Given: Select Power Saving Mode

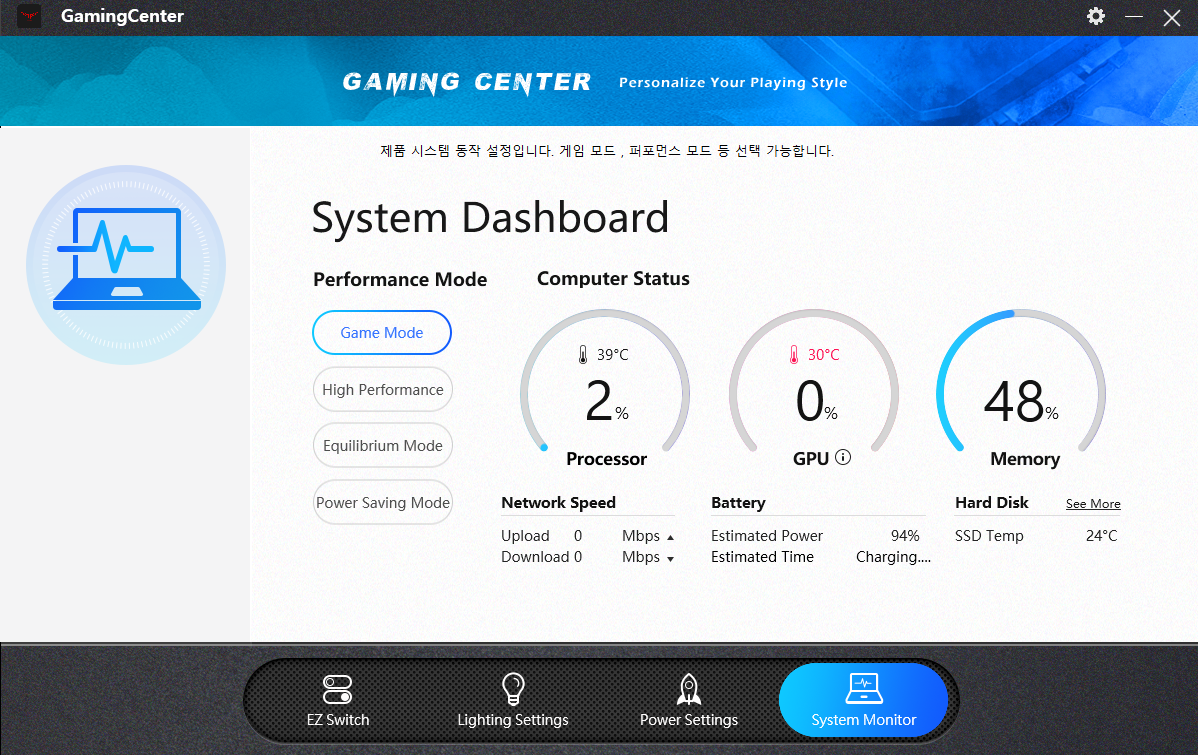Looking at the screenshot, I should [383, 502].
